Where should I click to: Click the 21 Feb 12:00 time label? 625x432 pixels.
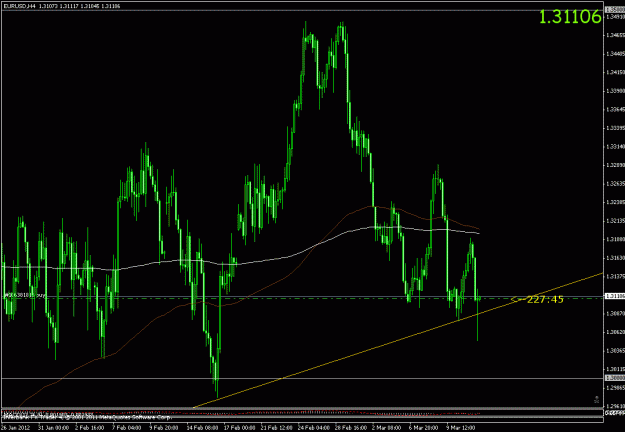point(277,428)
